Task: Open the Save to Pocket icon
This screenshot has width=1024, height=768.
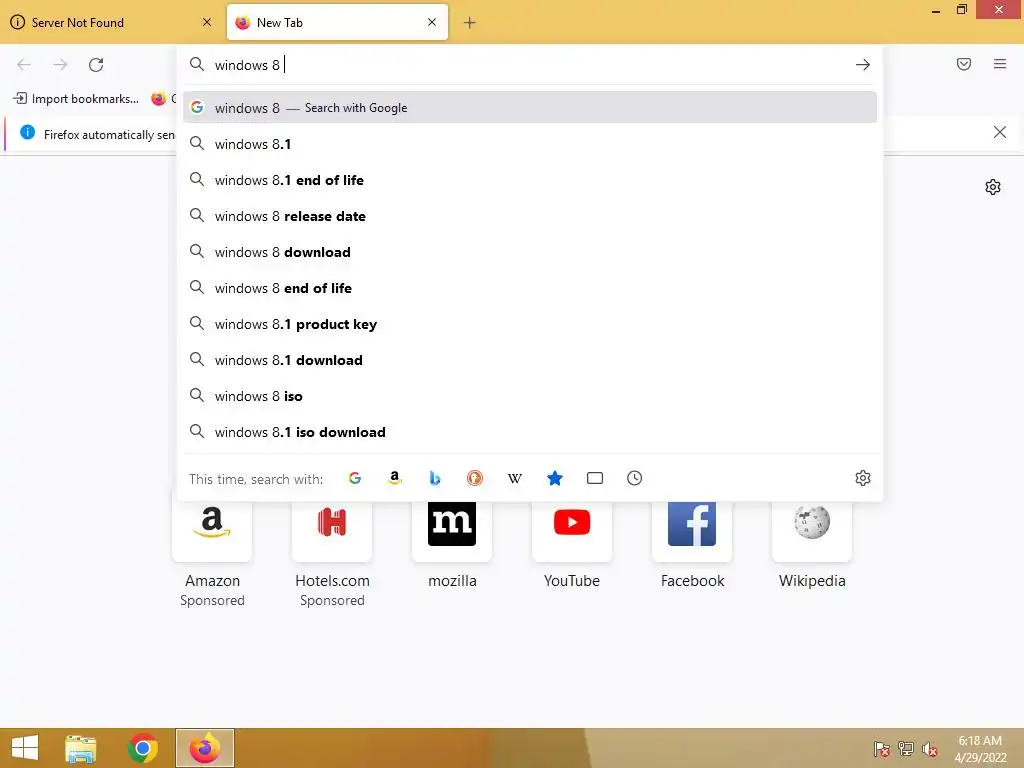Action: click(964, 64)
